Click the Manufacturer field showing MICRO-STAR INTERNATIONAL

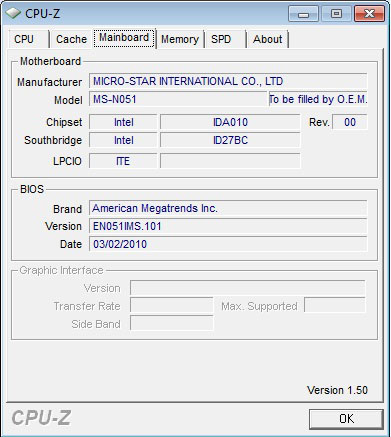228,81
